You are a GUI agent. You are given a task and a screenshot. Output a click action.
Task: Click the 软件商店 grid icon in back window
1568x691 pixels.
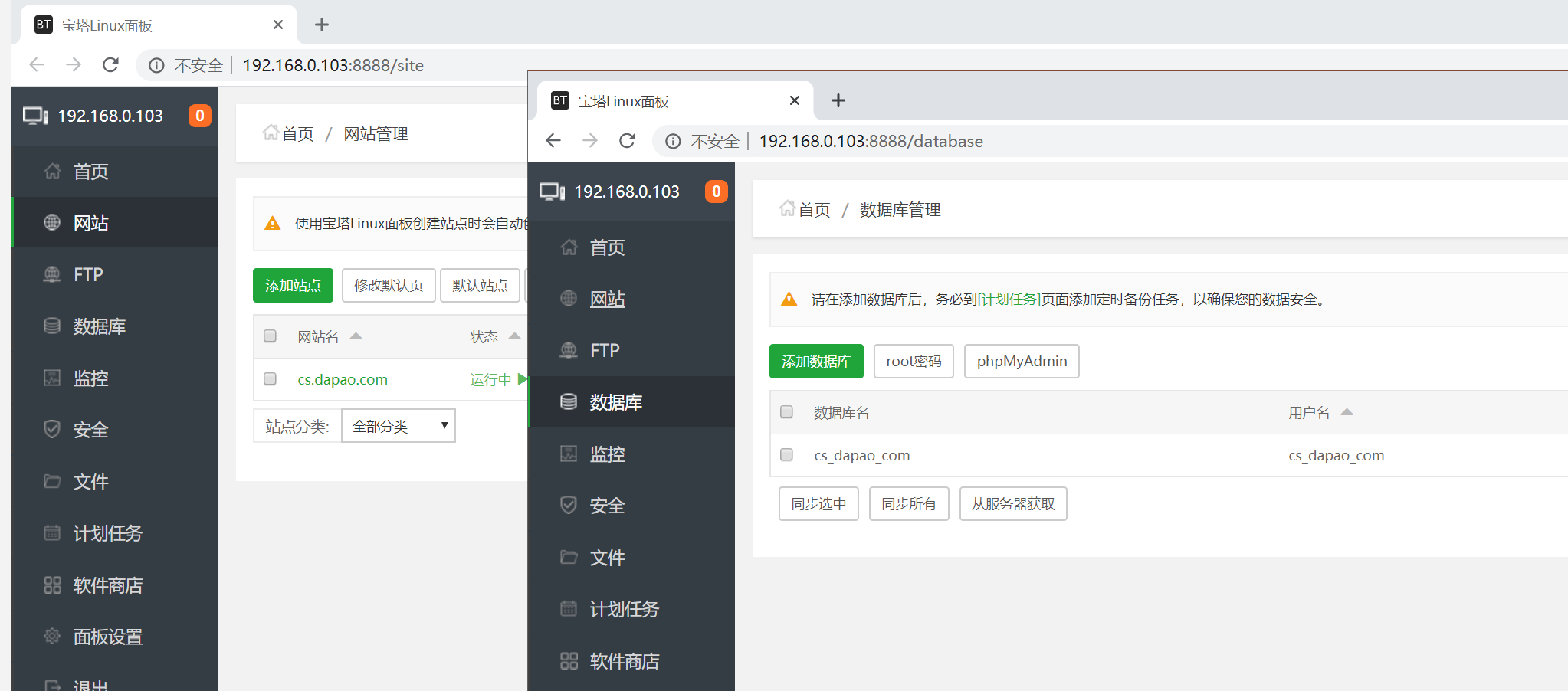(52, 585)
